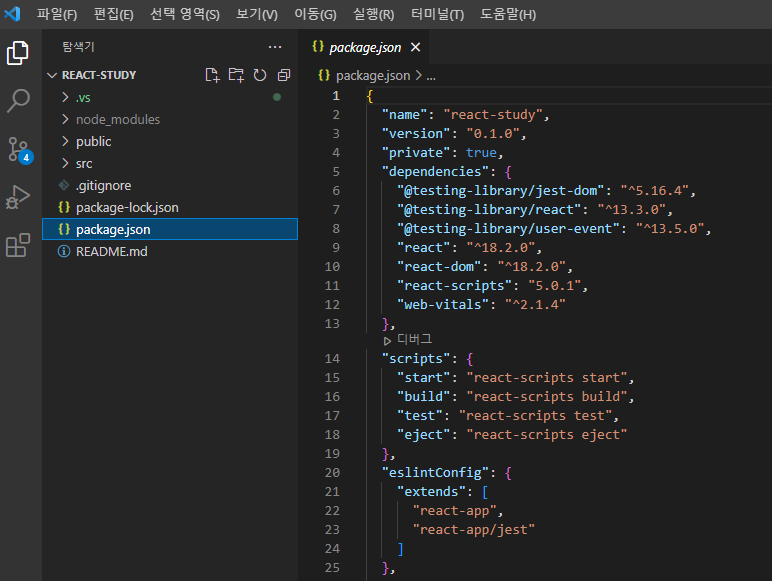Click the "react-study" value text
This screenshot has width=772, height=581.
pyautogui.click(x=493, y=115)
